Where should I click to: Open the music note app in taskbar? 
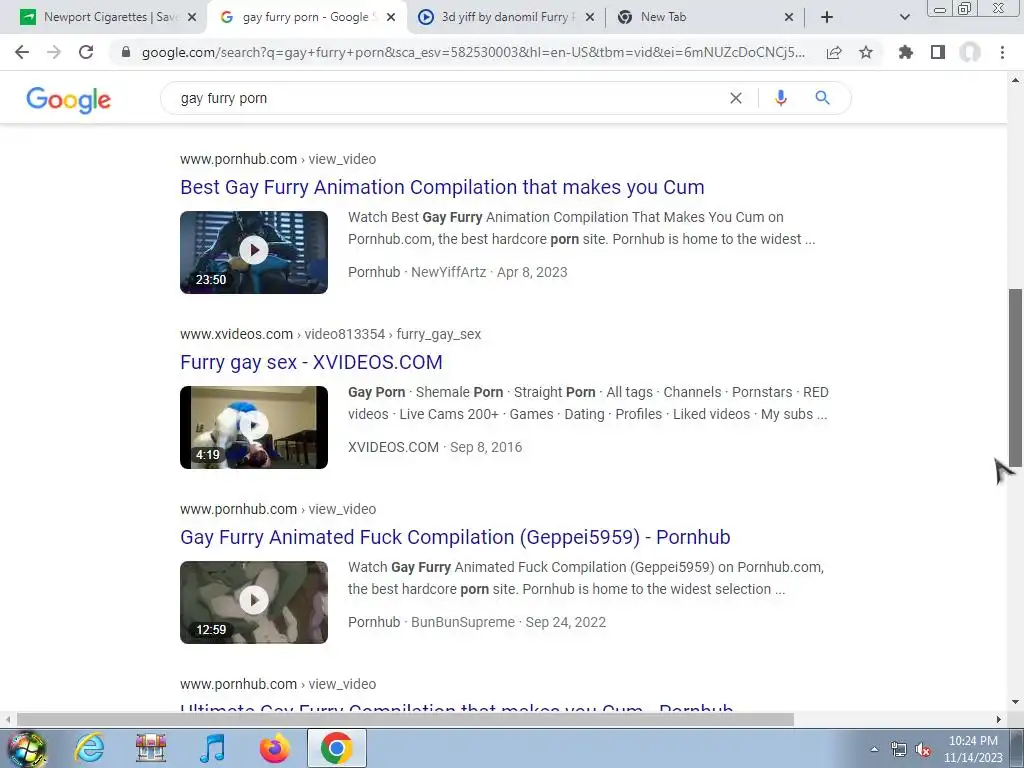coord(212,748)
